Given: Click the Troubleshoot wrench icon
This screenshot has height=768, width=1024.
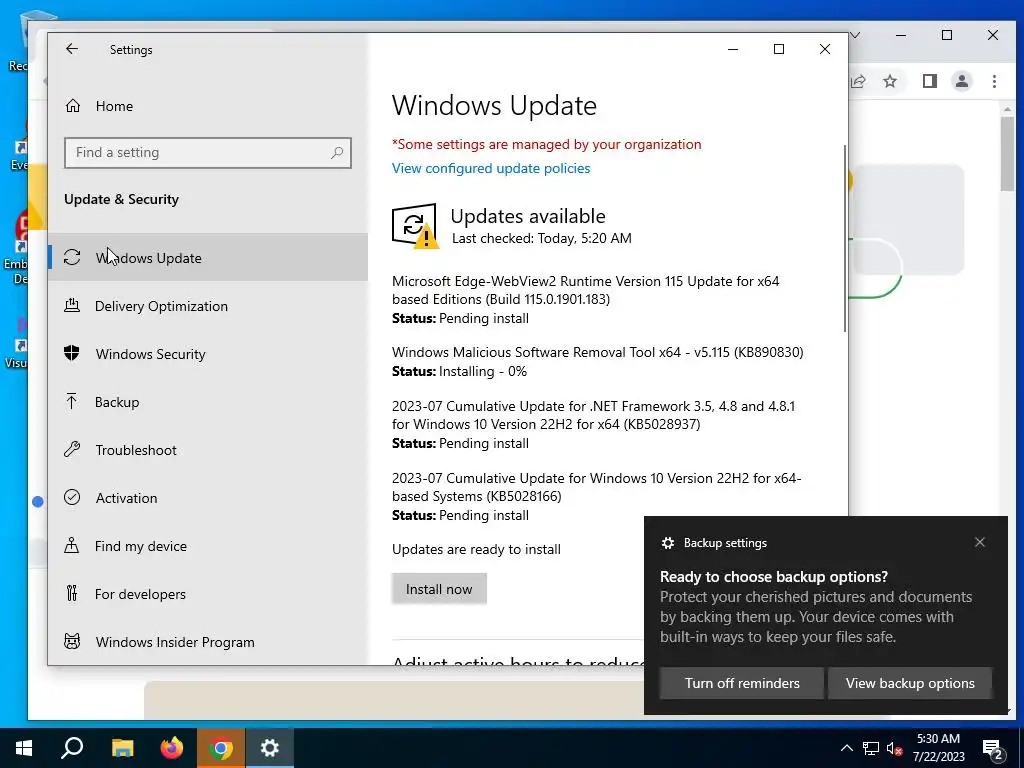Looking at the screenshot, I should 72,449.
